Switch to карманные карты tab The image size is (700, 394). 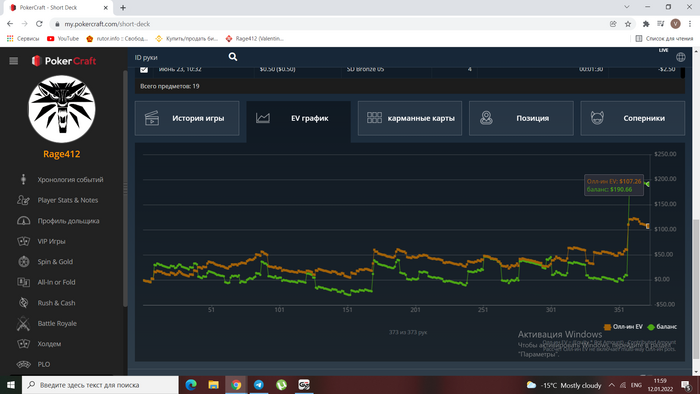tap(410, 118)
